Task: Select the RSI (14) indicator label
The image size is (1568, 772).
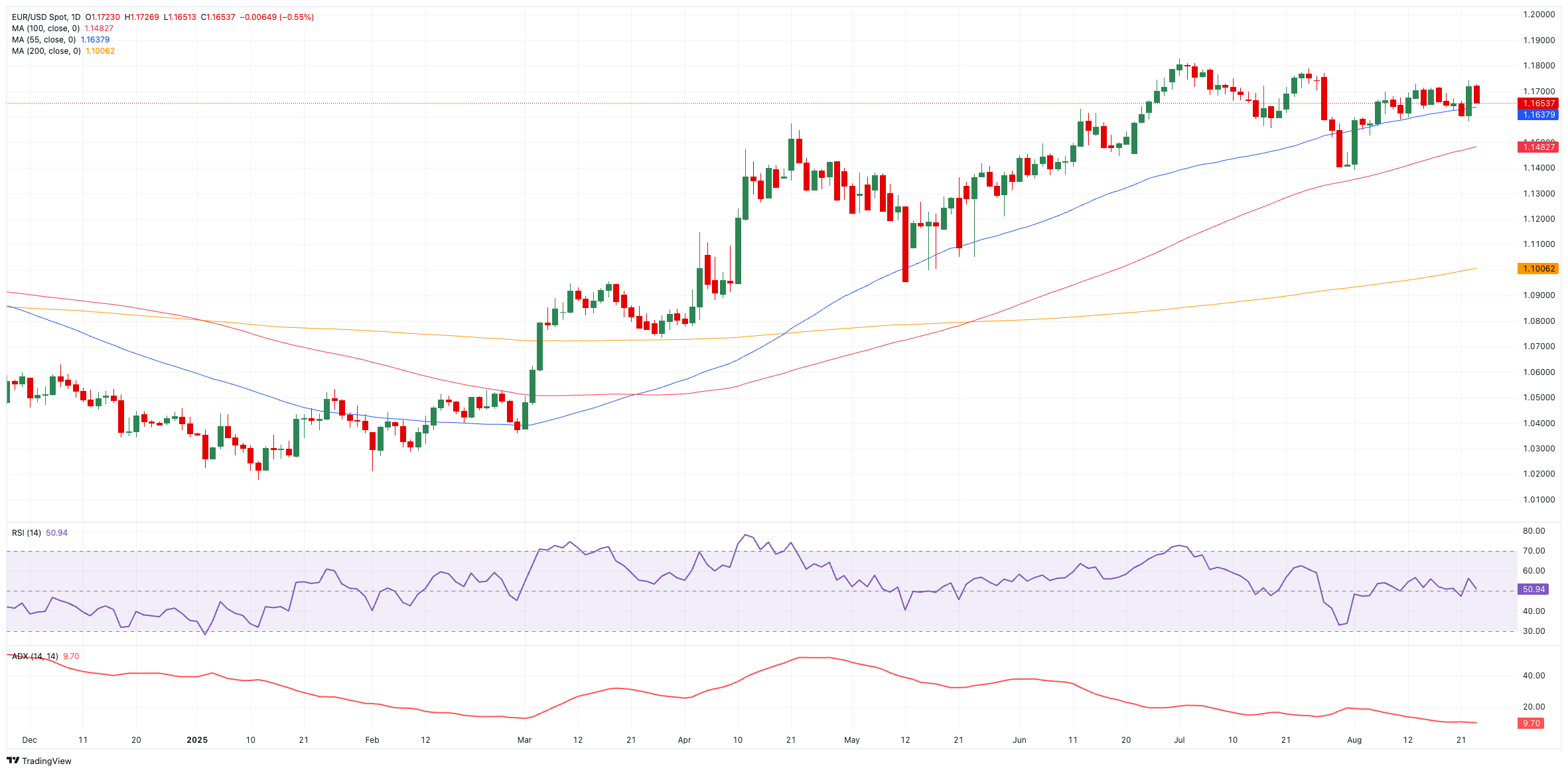Action: click(27, 533)
